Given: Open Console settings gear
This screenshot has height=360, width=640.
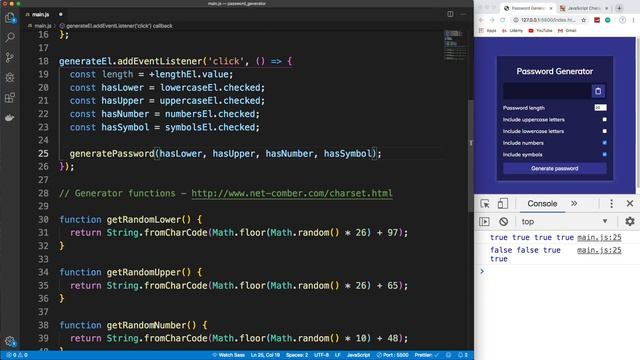Looking at the screenshot, I should [x=630, y=222].
